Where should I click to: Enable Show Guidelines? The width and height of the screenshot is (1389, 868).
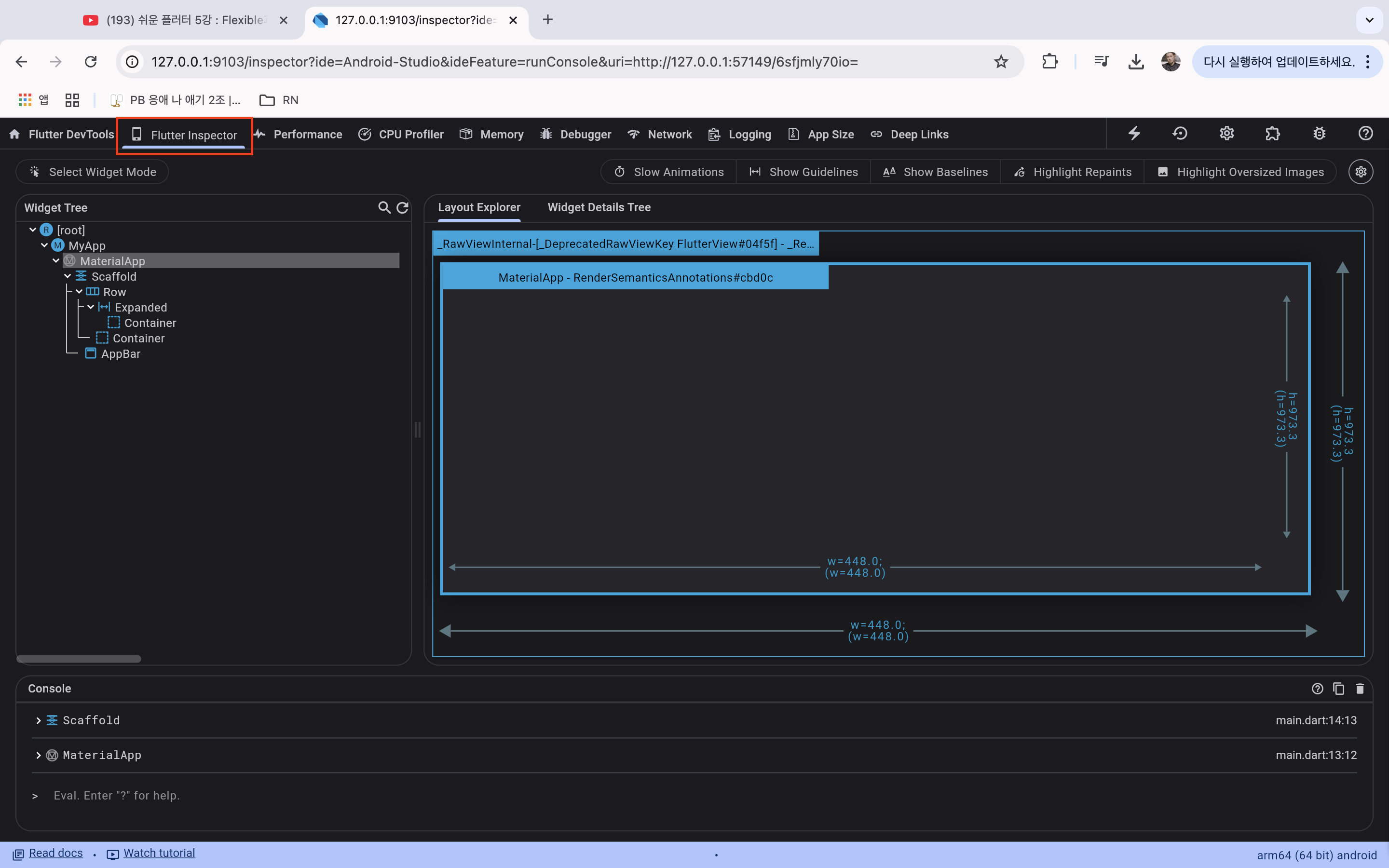coord(803,172)
